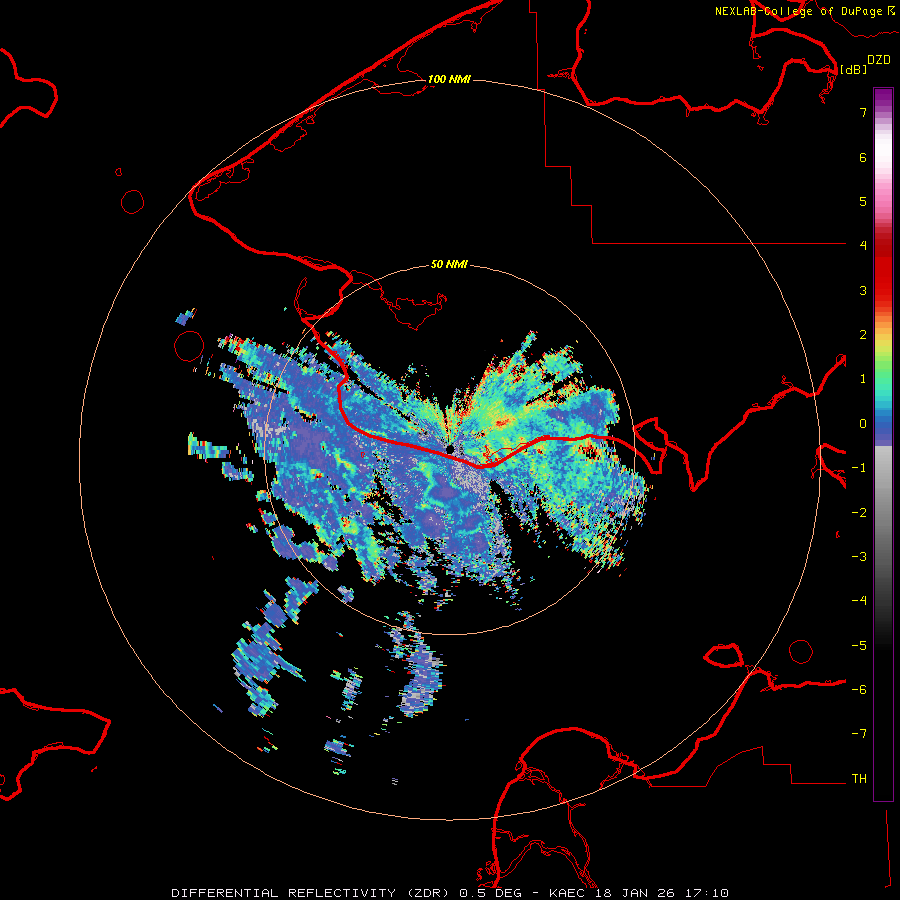The width and height of the screenshot is (900, 900).
Task: Click the DZD product label
Action: [879, 60]
